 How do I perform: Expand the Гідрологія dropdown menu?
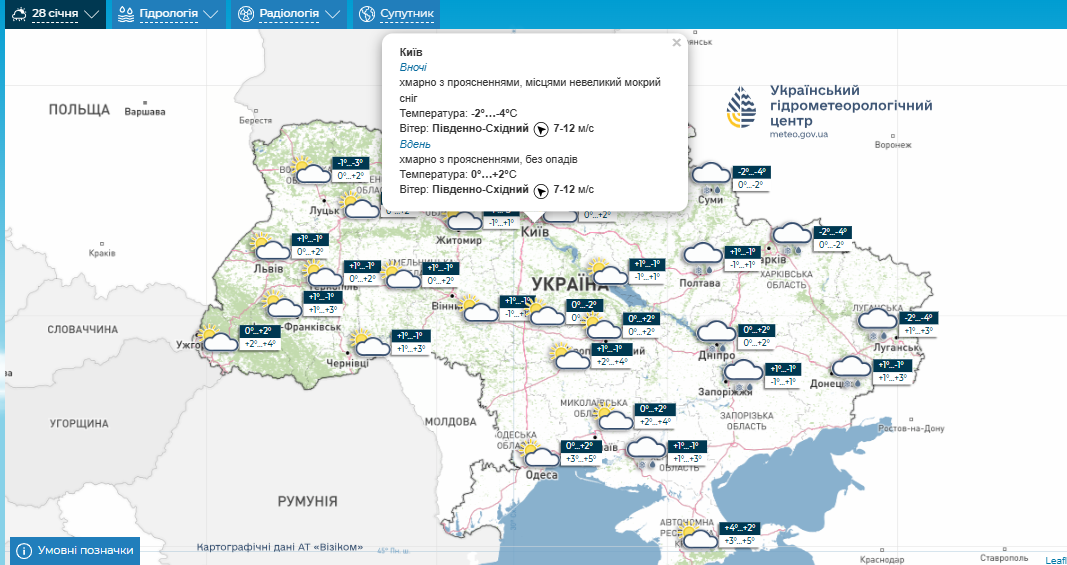(167, 14)
